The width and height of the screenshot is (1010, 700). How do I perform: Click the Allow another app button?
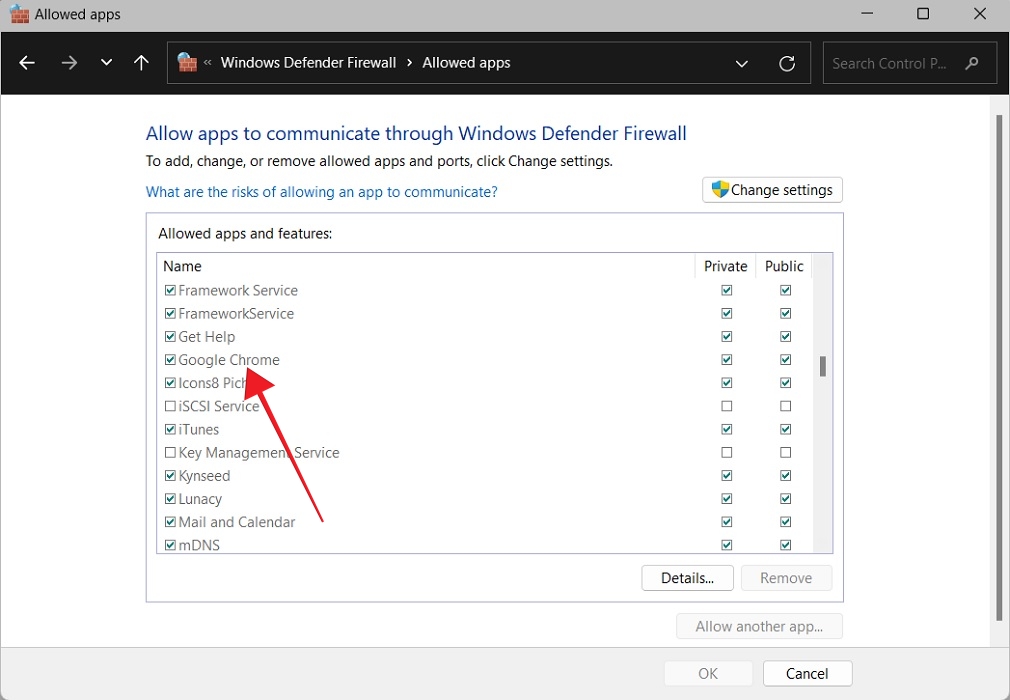click(759, 626)
